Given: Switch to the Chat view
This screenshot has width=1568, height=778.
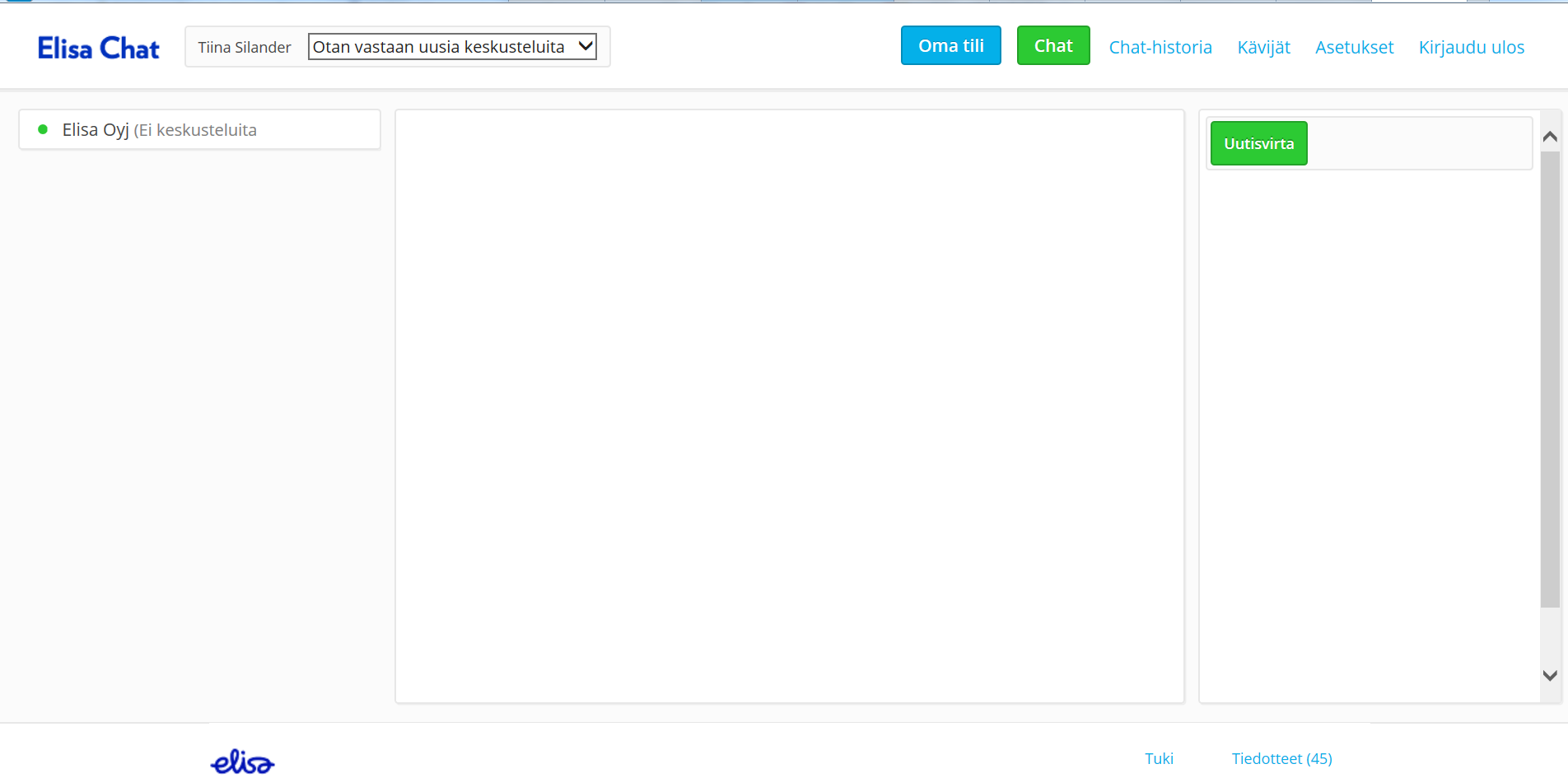Looking at the screenshot, I should point(1053,45).
